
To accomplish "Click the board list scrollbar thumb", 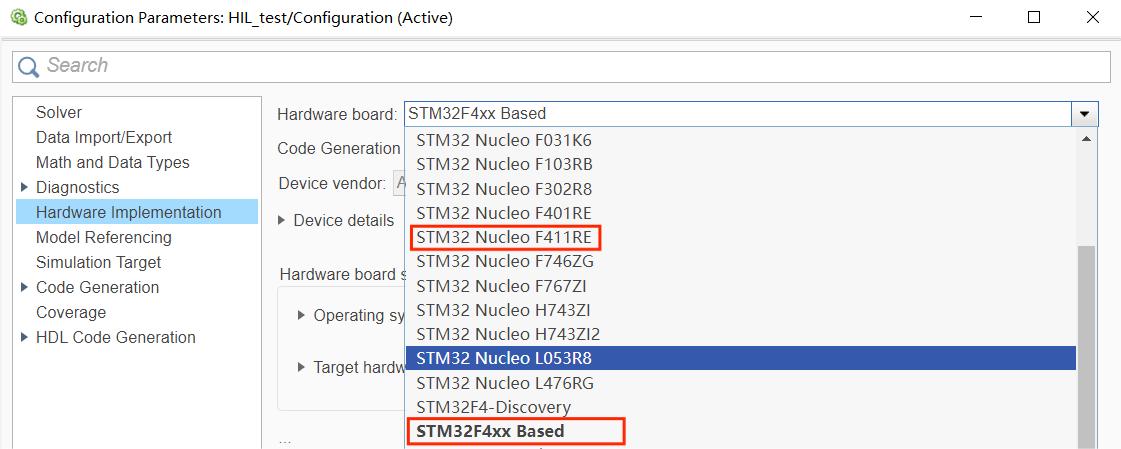I will (1086, 347).
